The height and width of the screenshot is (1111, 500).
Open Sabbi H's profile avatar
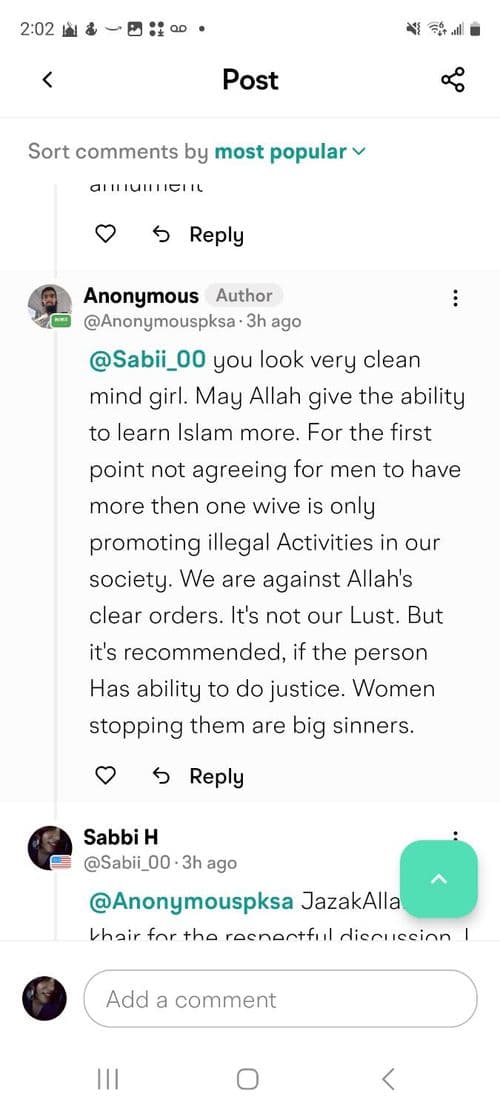coord(50,848)
